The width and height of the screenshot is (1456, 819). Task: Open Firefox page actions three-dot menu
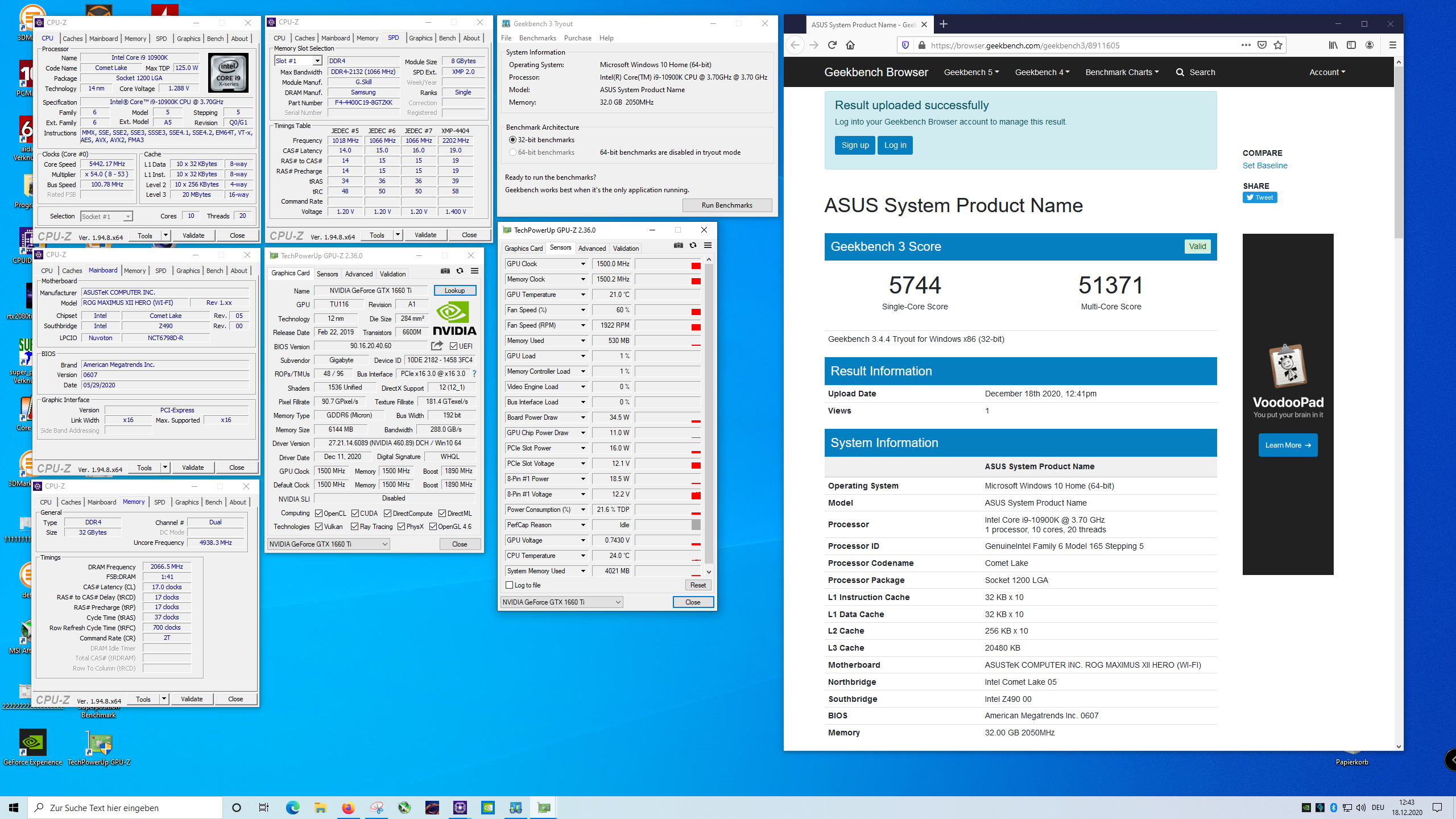pyautogui.click(x=1246, y=45)
